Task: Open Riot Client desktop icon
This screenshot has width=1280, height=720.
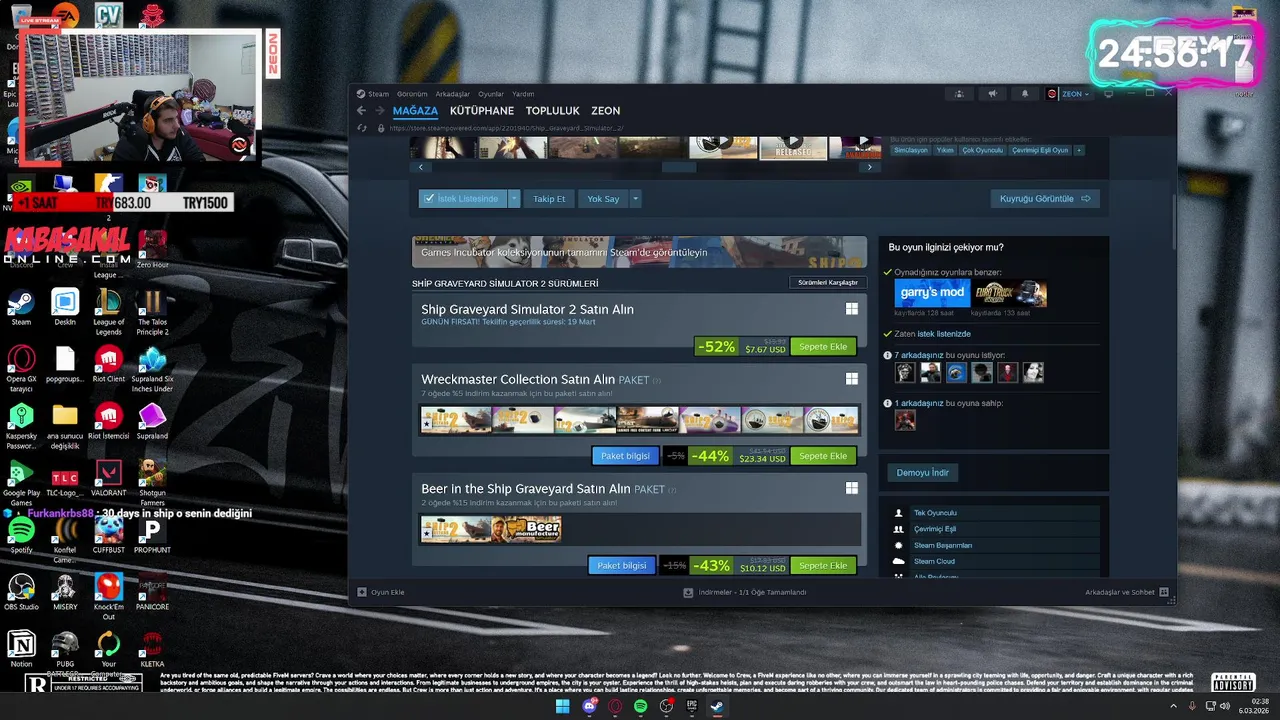Action: (x=108, y=365)
